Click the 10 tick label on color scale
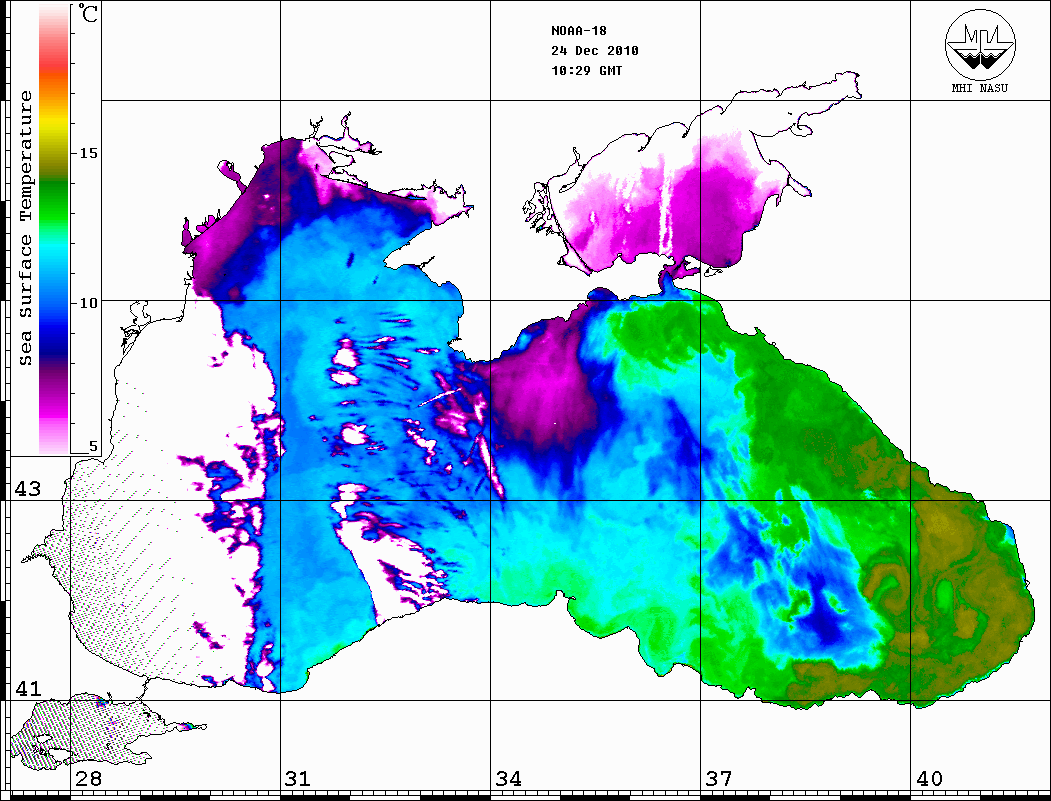This screenshot has height=801, width=1051. [x=88, y=303]
